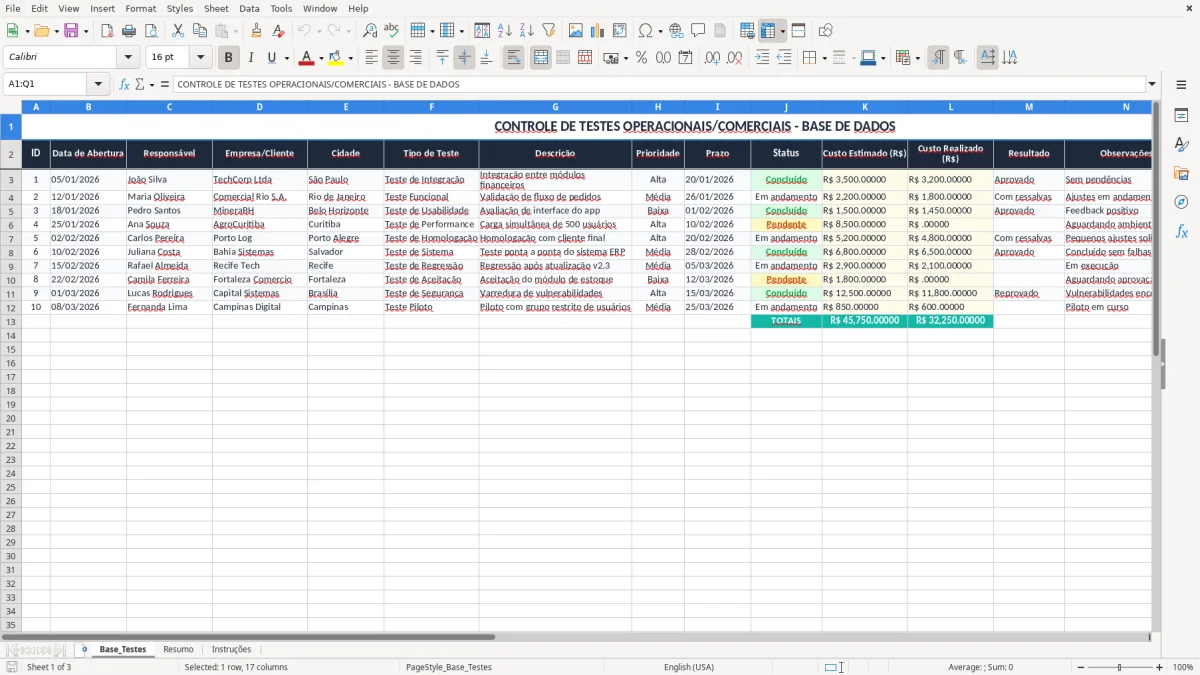Open Print Preview from the toolbar
This screenshot has height=675, width=1200.
[x=150, y=31]
